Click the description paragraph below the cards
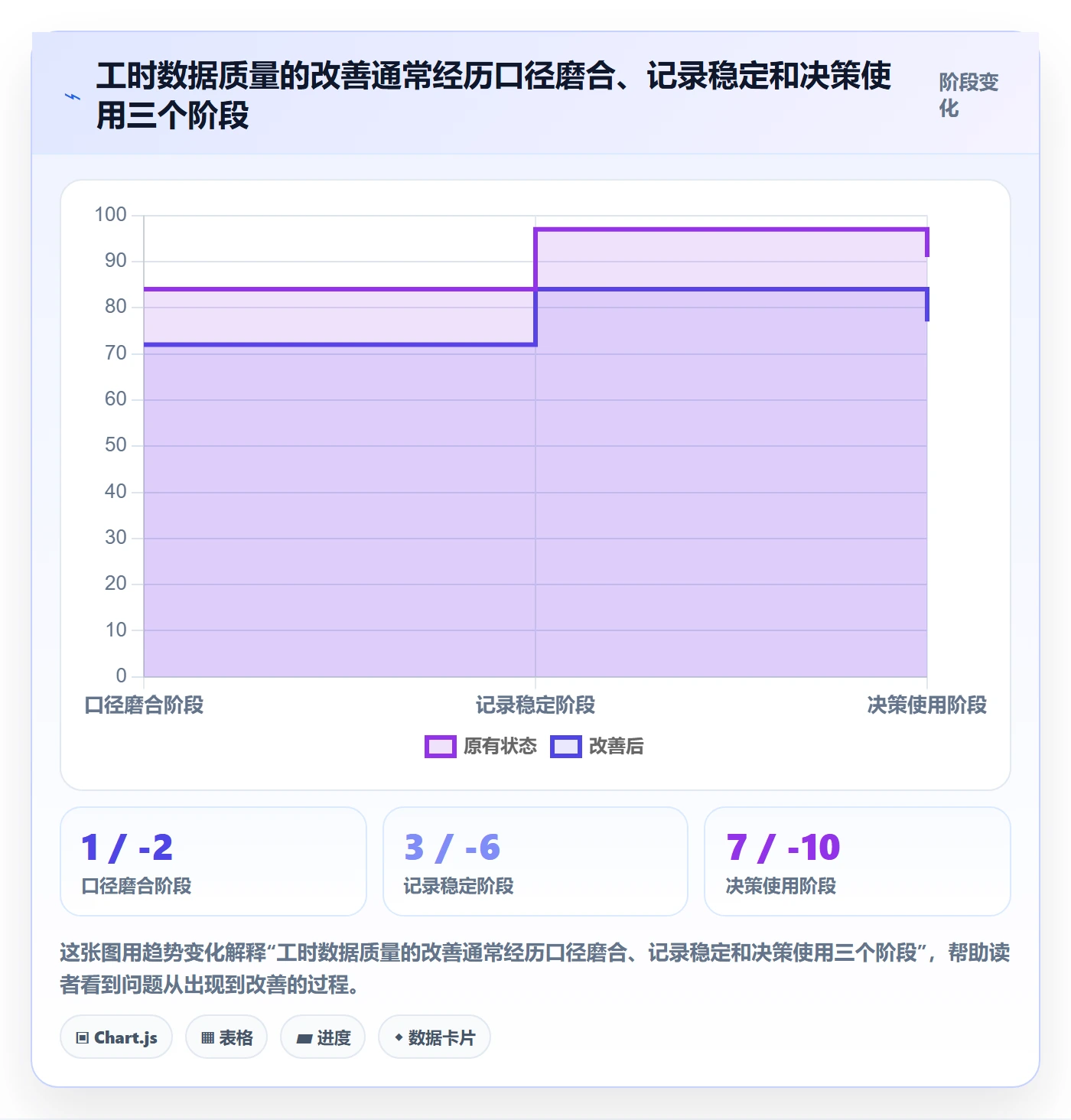 [x=535, y=969]
